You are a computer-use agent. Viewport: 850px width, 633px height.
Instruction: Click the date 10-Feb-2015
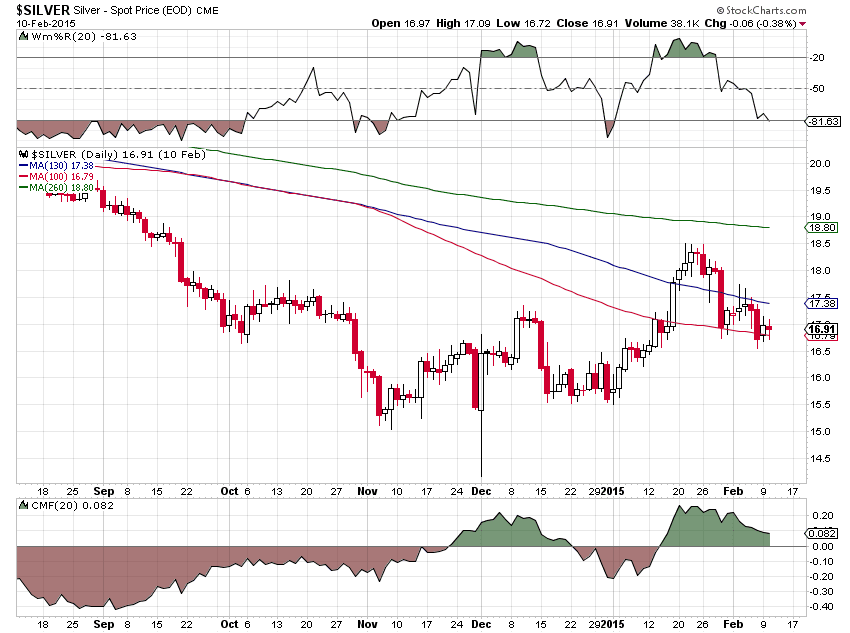(x=46, y=24)
